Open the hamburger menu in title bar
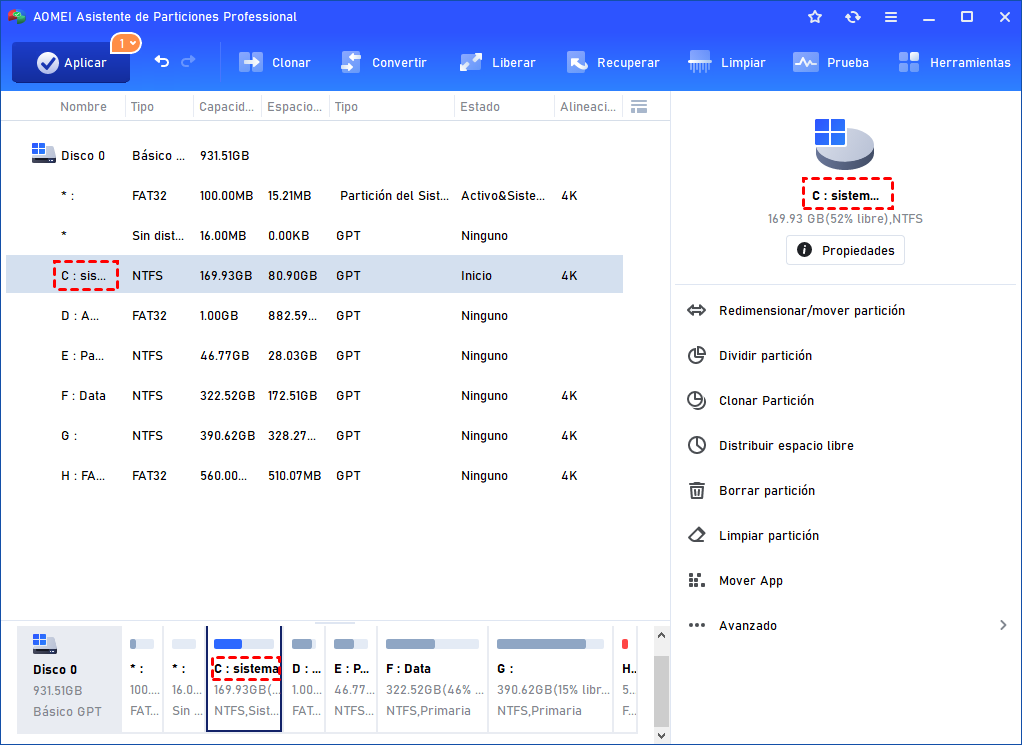Screen dimensions: 1022x745 tap(890, 17)
